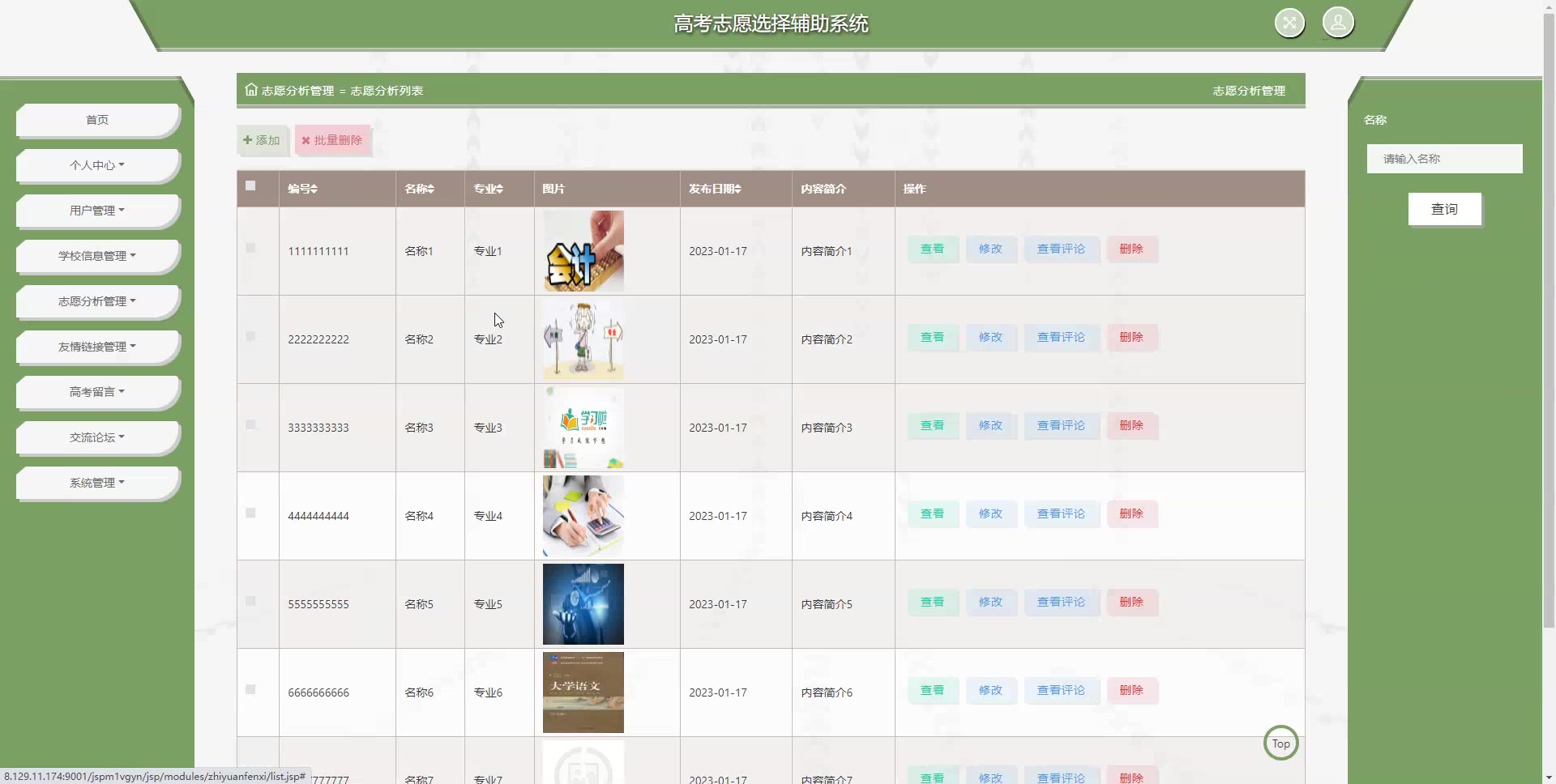Sort table by 编号 column

coord(302,189)
